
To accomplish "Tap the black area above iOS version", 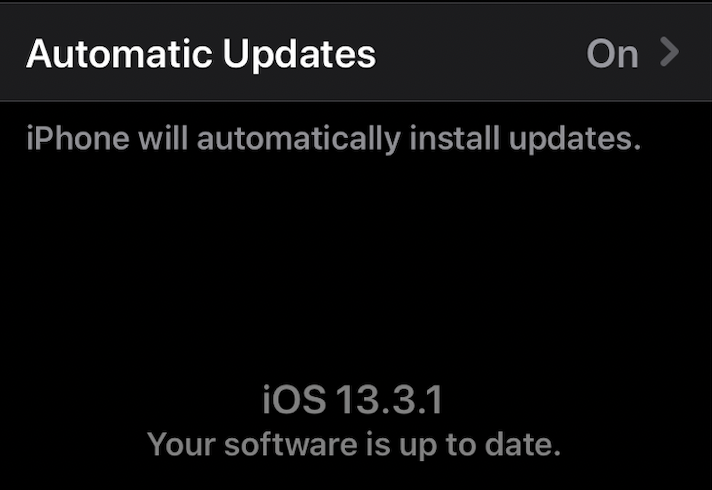I will click(356, 268).
